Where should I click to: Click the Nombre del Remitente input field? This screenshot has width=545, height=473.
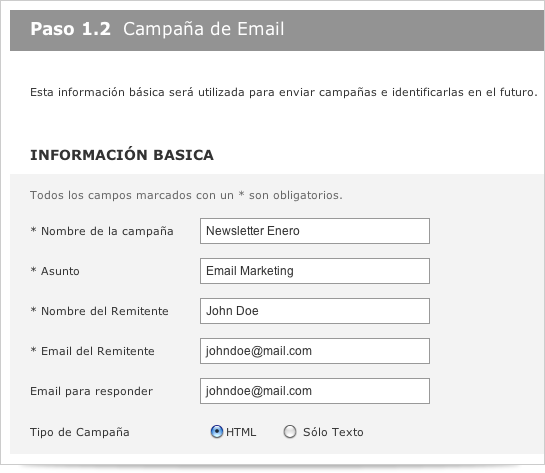point(315,311)
